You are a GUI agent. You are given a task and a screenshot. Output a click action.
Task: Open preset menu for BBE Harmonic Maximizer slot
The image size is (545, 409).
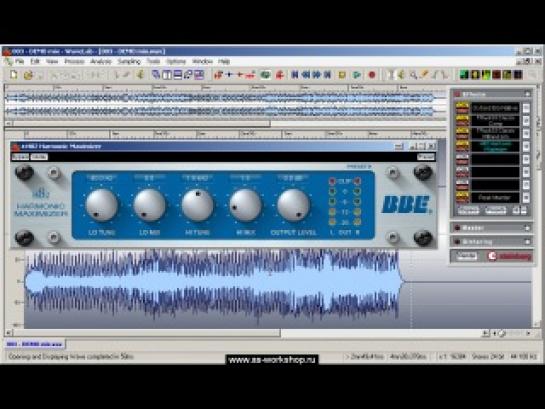click(526, 147)
